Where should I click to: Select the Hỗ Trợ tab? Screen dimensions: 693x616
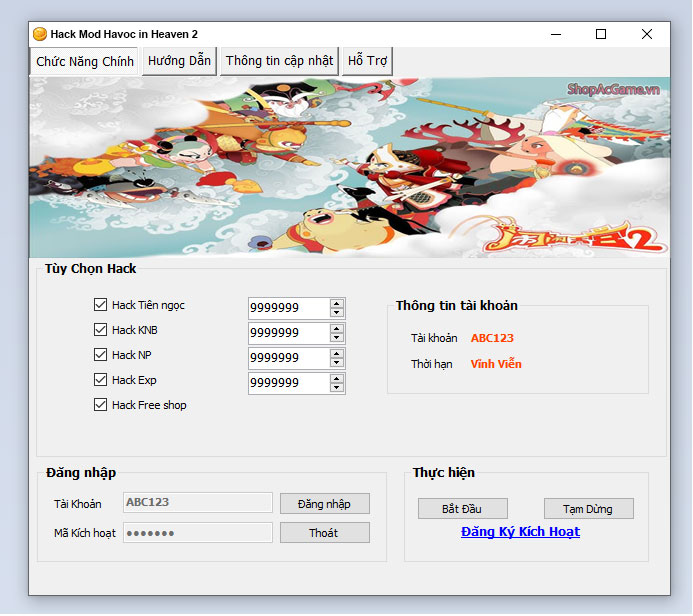pyautogui.click(x=367, y=61)
